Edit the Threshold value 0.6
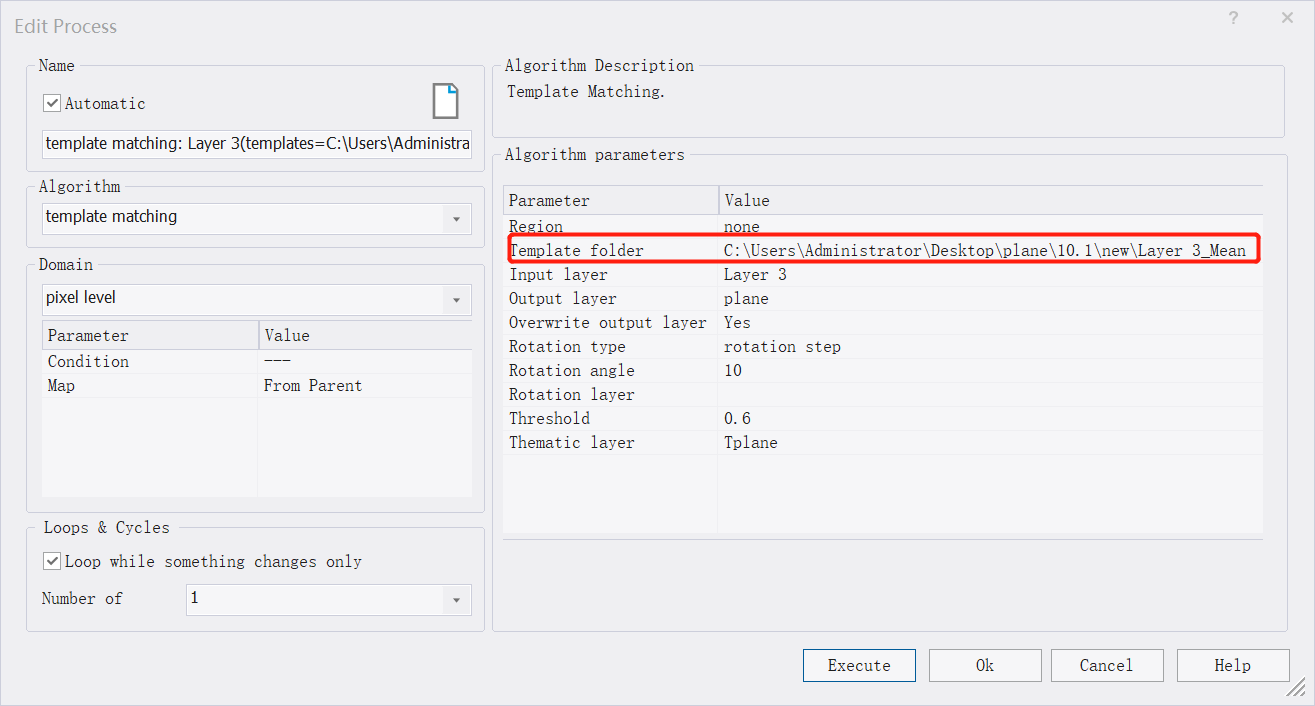Image resolution: width=1315 pixels, height=706 pixels. (738, 418)
